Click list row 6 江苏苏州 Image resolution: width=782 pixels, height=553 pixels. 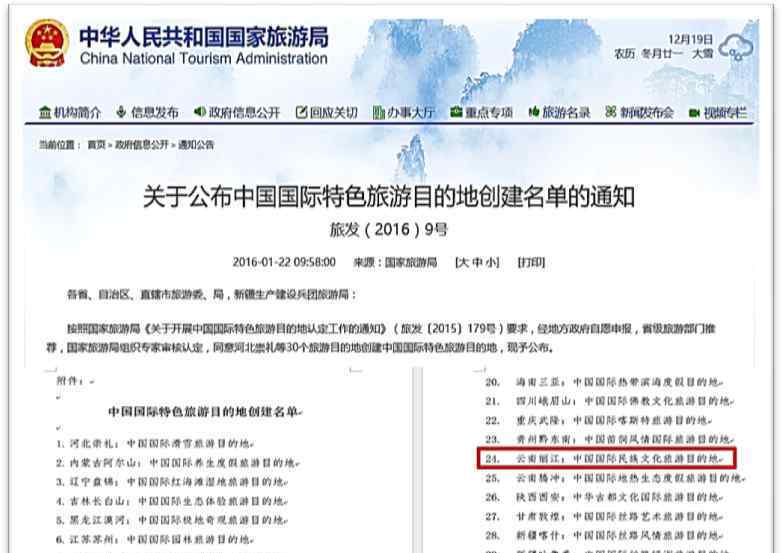(x=155, y=539)
